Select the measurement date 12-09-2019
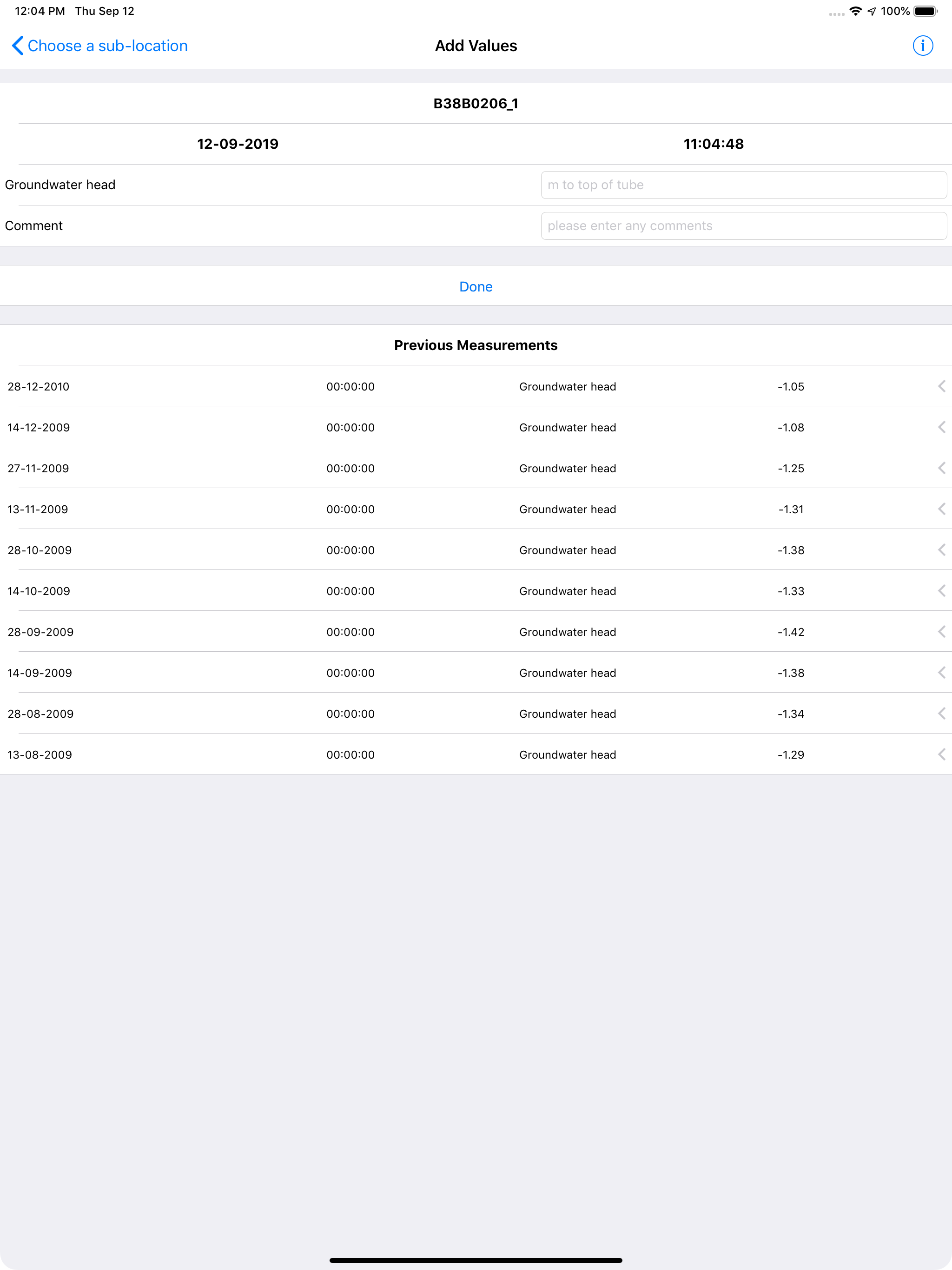 click(x=238, y=144)
